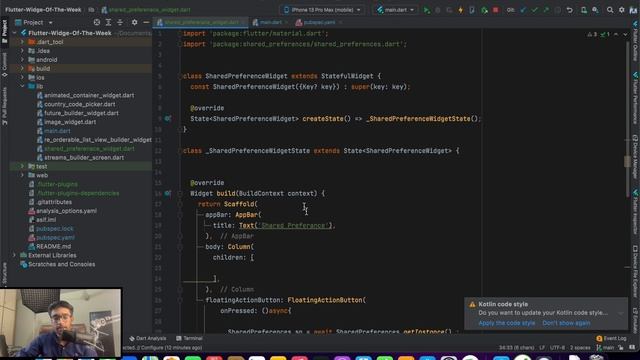
Task: Open animated_container_widget.dart file
Action: pyautogui.click(x=86, y=96)
